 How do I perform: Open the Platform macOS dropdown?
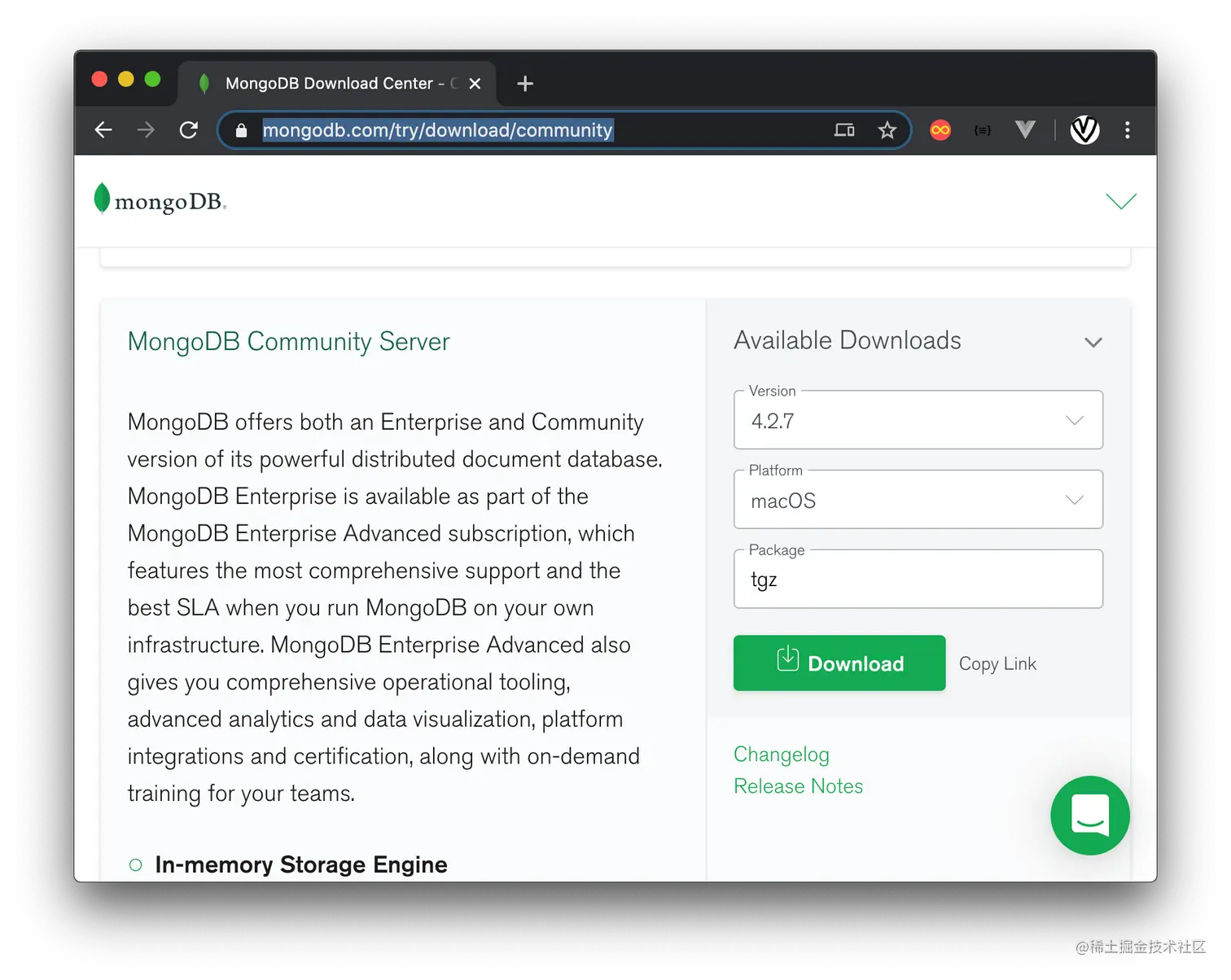tap(918, 500)
